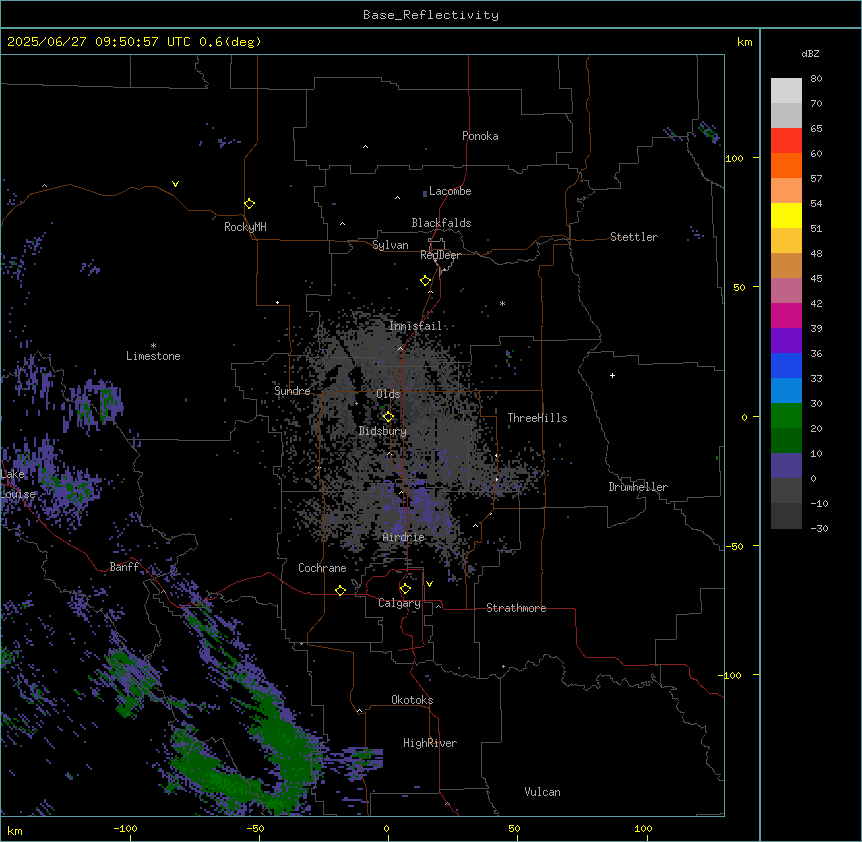Click the Limestone label
The image size is (862, 842).
coord(153,356)
